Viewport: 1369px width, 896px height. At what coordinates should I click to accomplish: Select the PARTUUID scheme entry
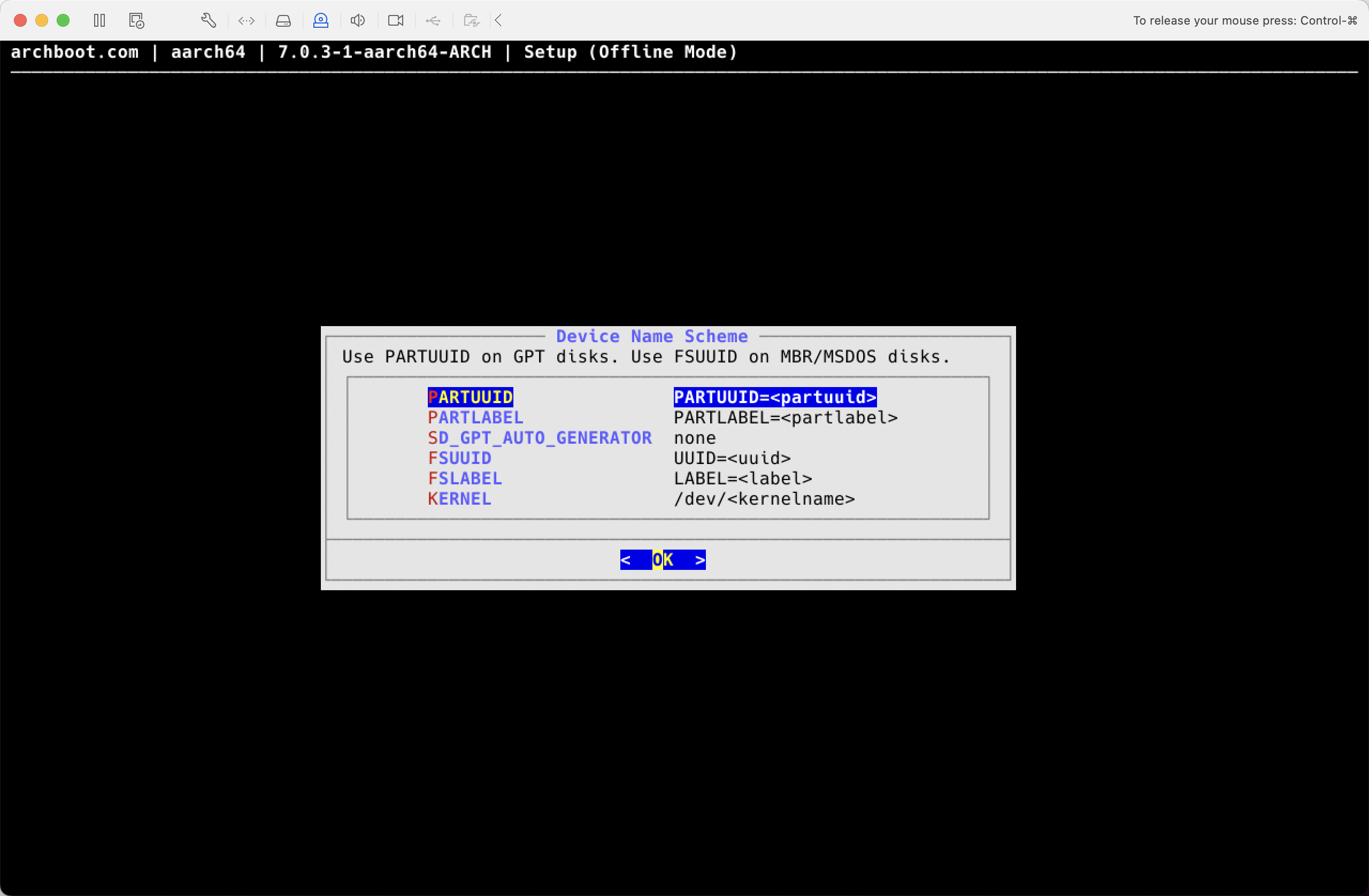[470, 397]
